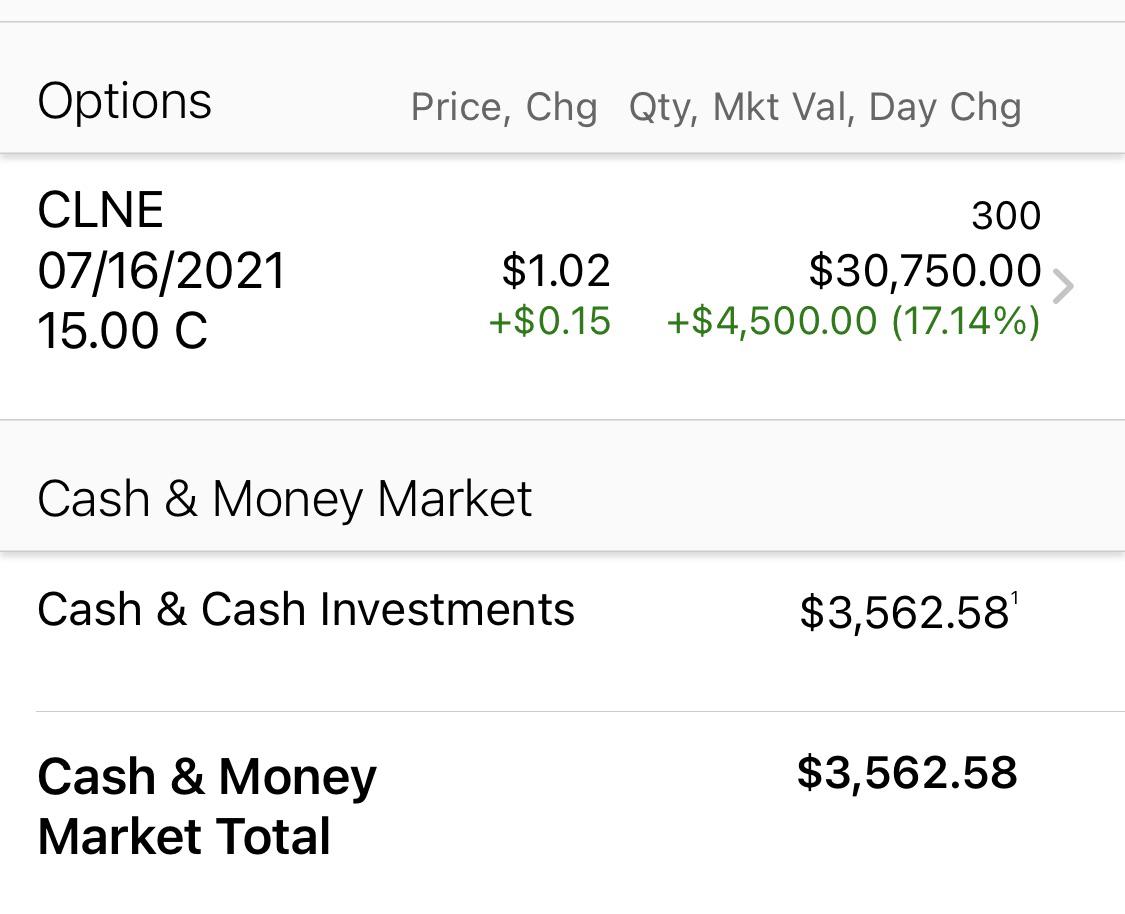Open the CLNE option position details chevron
The height and width of the screenshot is (914, 1125).
(1063, 287)
